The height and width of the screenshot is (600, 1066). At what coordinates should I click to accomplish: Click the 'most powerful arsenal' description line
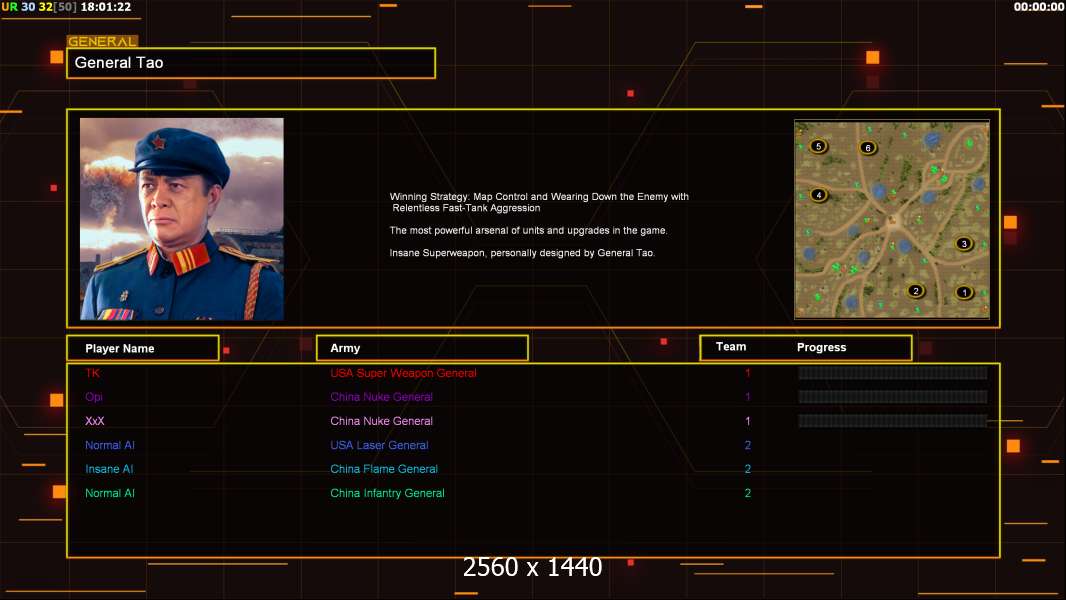[x=528, y=230]
